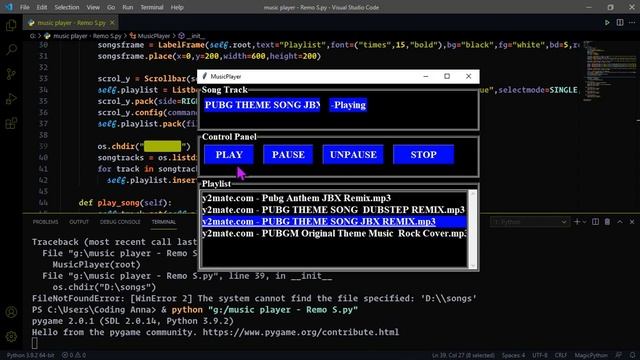The image size is (640, 360).
Task: Click the playlist scrollbar down arrow
Action: click(473, 265)
